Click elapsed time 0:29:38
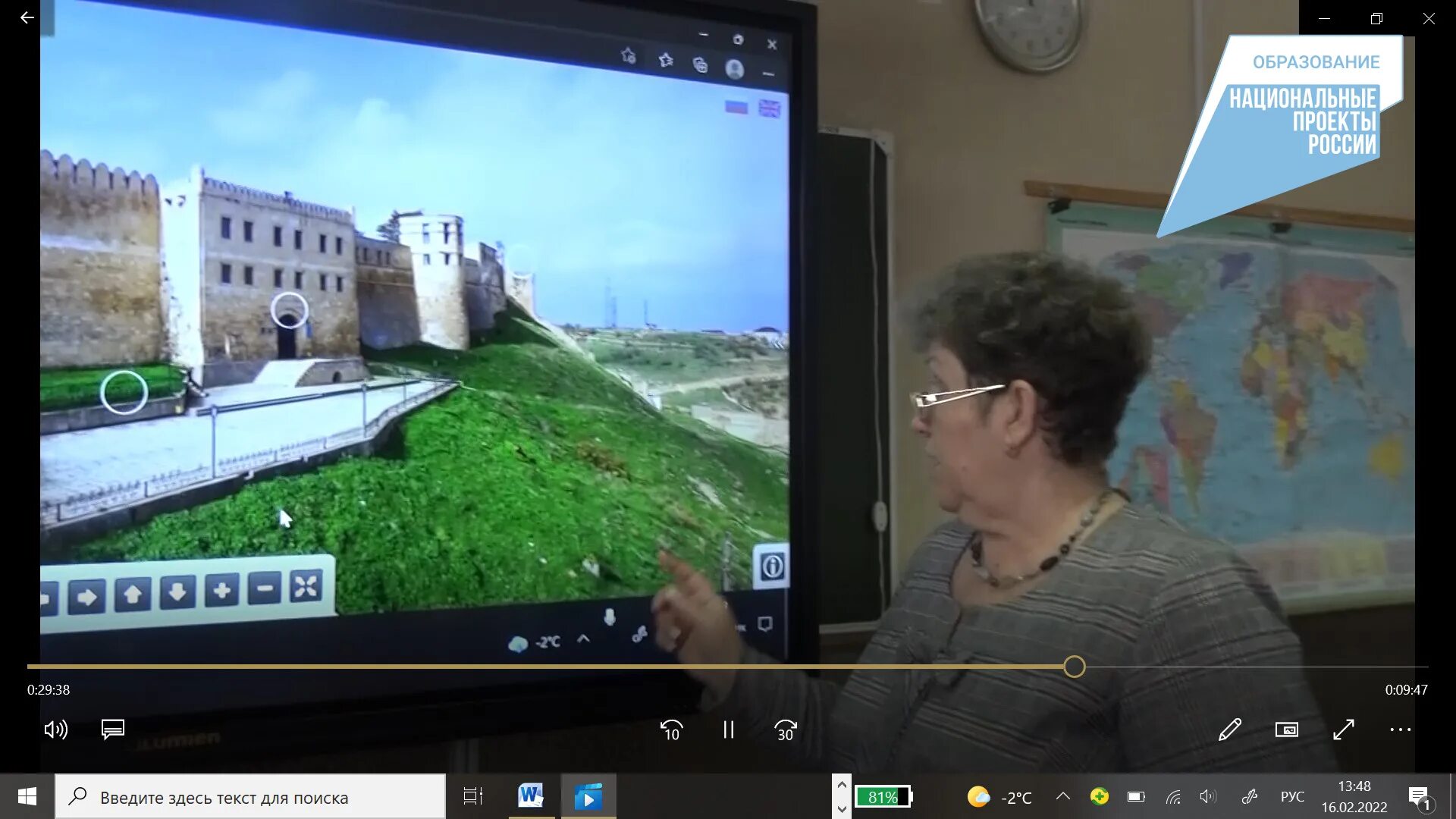This screenshot has width=1456, height=819. [49, 690]
